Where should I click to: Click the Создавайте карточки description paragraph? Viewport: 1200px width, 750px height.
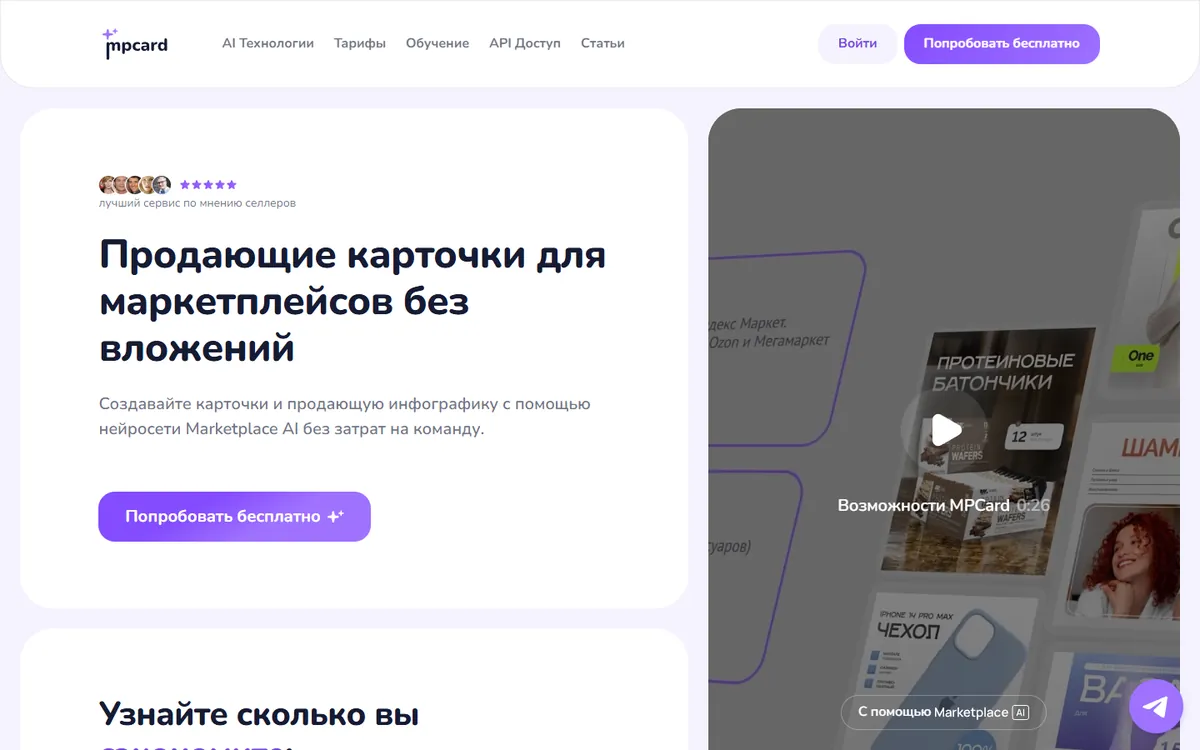(345, 416)
